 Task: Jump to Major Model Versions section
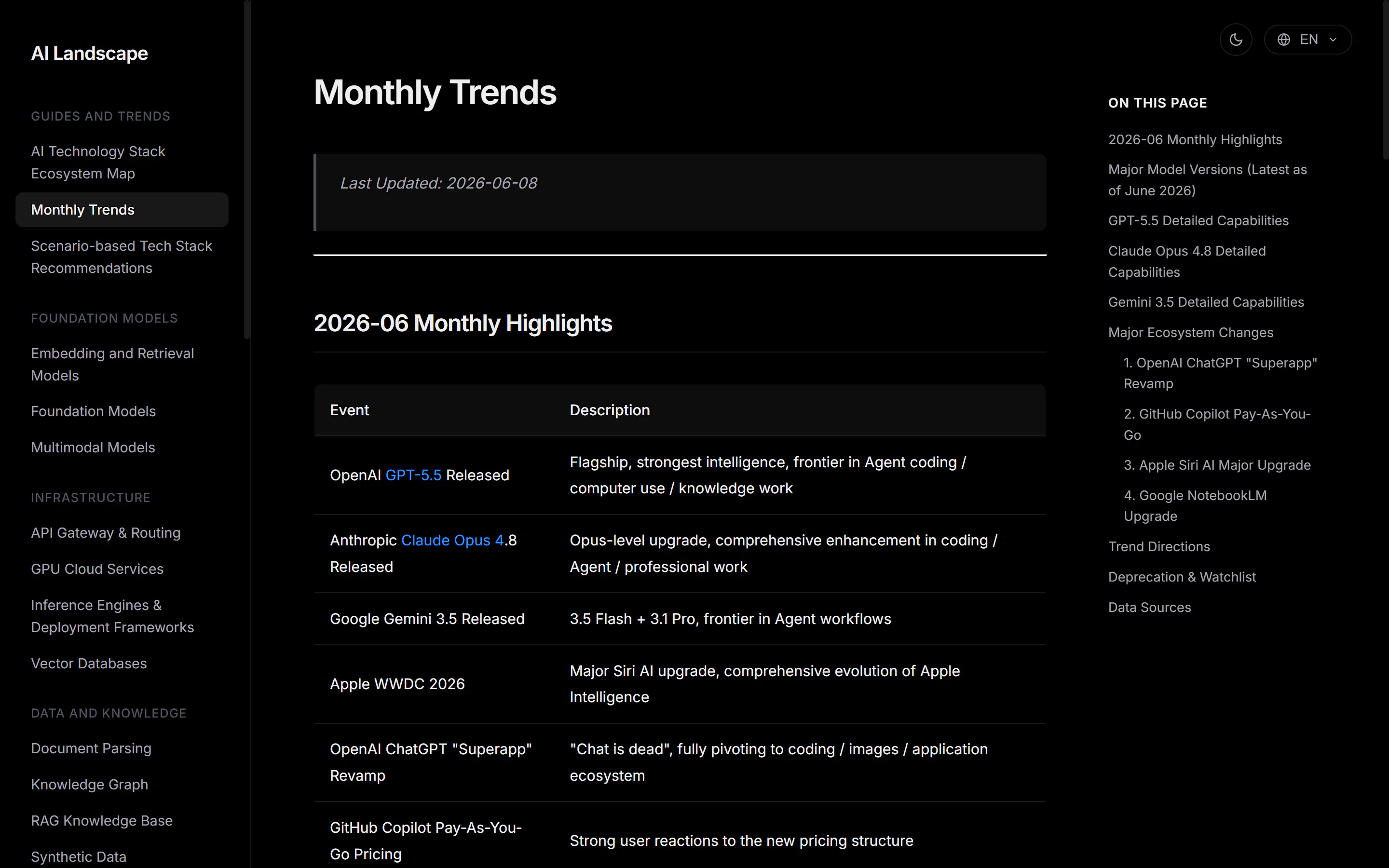(x=1208, y=180)
